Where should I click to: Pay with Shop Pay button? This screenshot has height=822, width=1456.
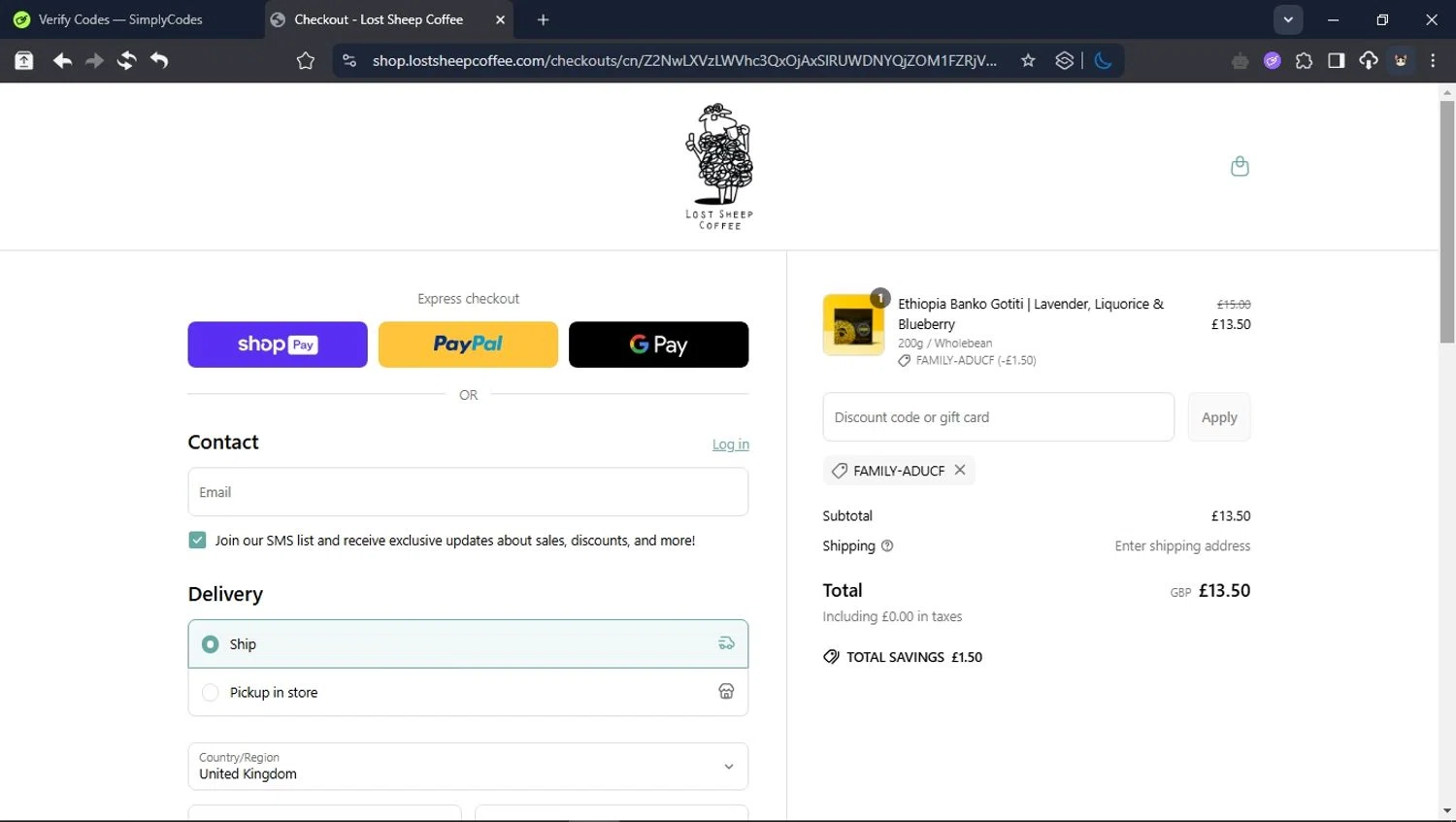(x=278, y=345)
